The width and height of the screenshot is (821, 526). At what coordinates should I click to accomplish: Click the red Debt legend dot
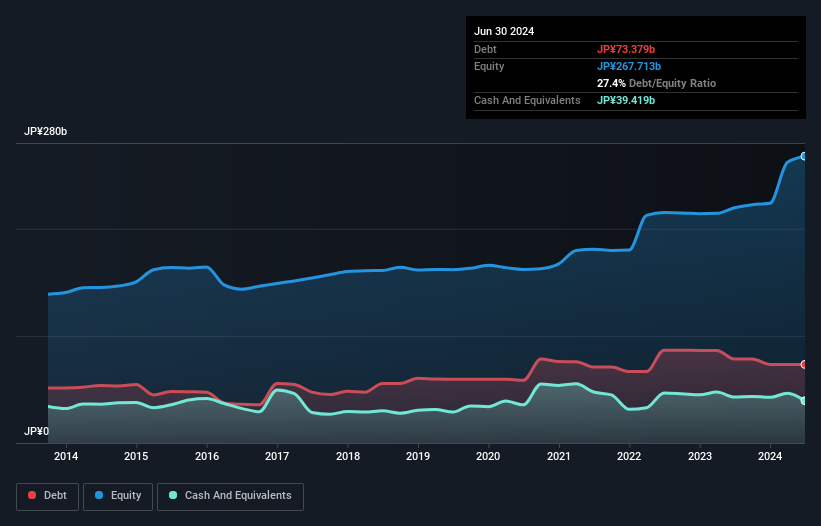click(32, 495)
